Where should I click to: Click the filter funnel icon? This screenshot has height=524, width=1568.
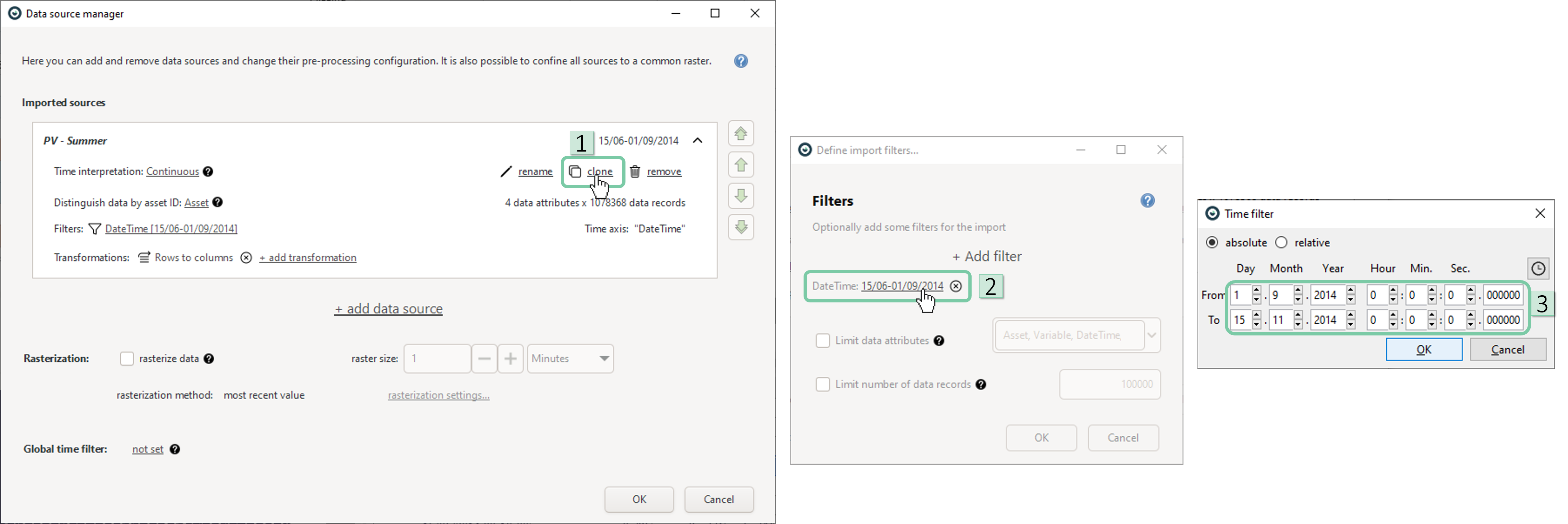pyautogui.click(x=94, y=229)
